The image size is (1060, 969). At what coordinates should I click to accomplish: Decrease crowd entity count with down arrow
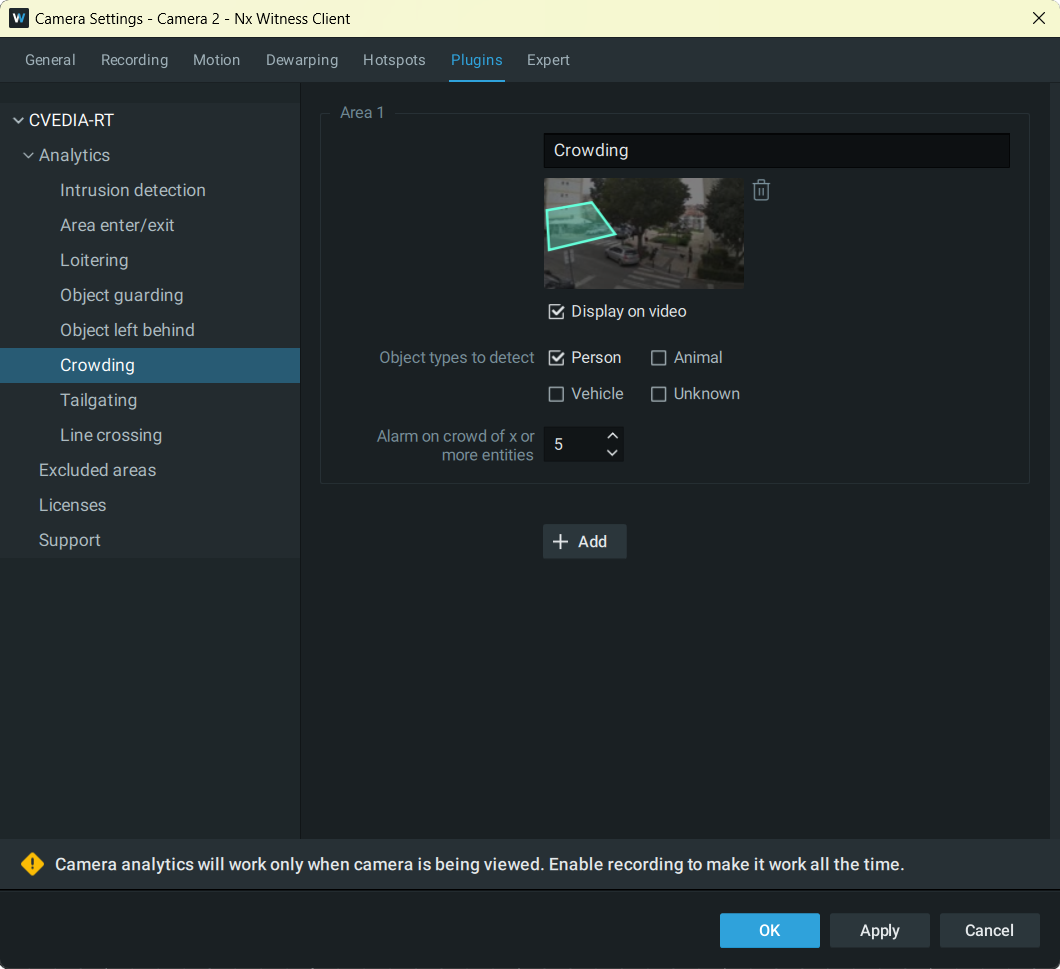click(x=612, y=453)
